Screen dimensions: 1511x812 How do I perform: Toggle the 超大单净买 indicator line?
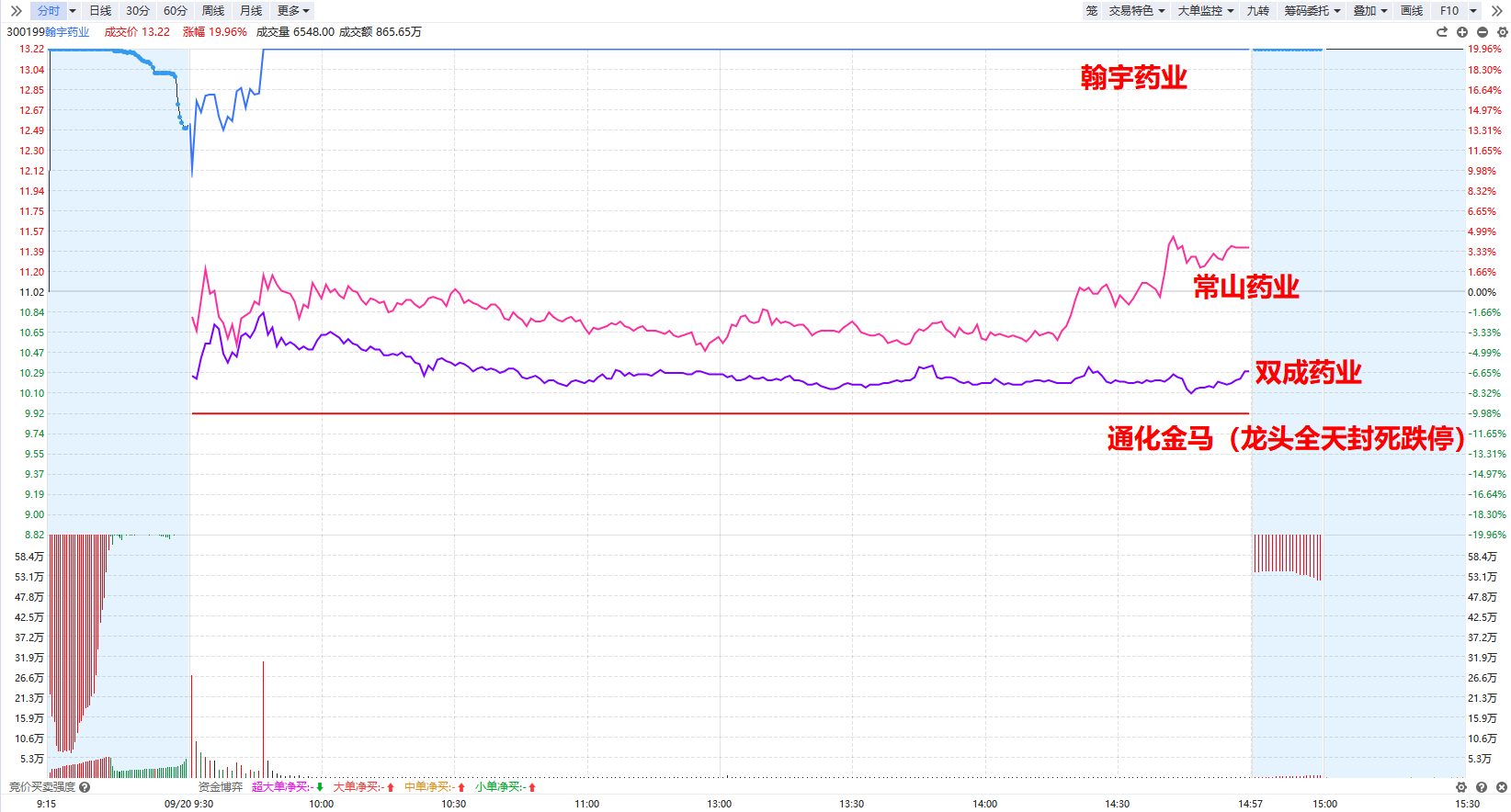coord(288,787)
